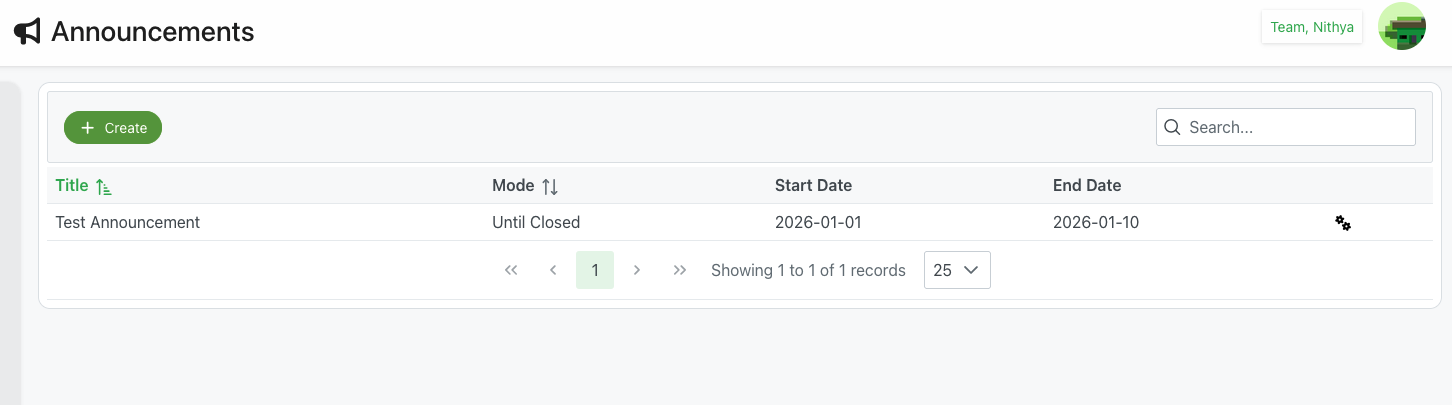1452x405 pixels.
Task: Click the megaphone Announcements icon
Action: point(27,32)
